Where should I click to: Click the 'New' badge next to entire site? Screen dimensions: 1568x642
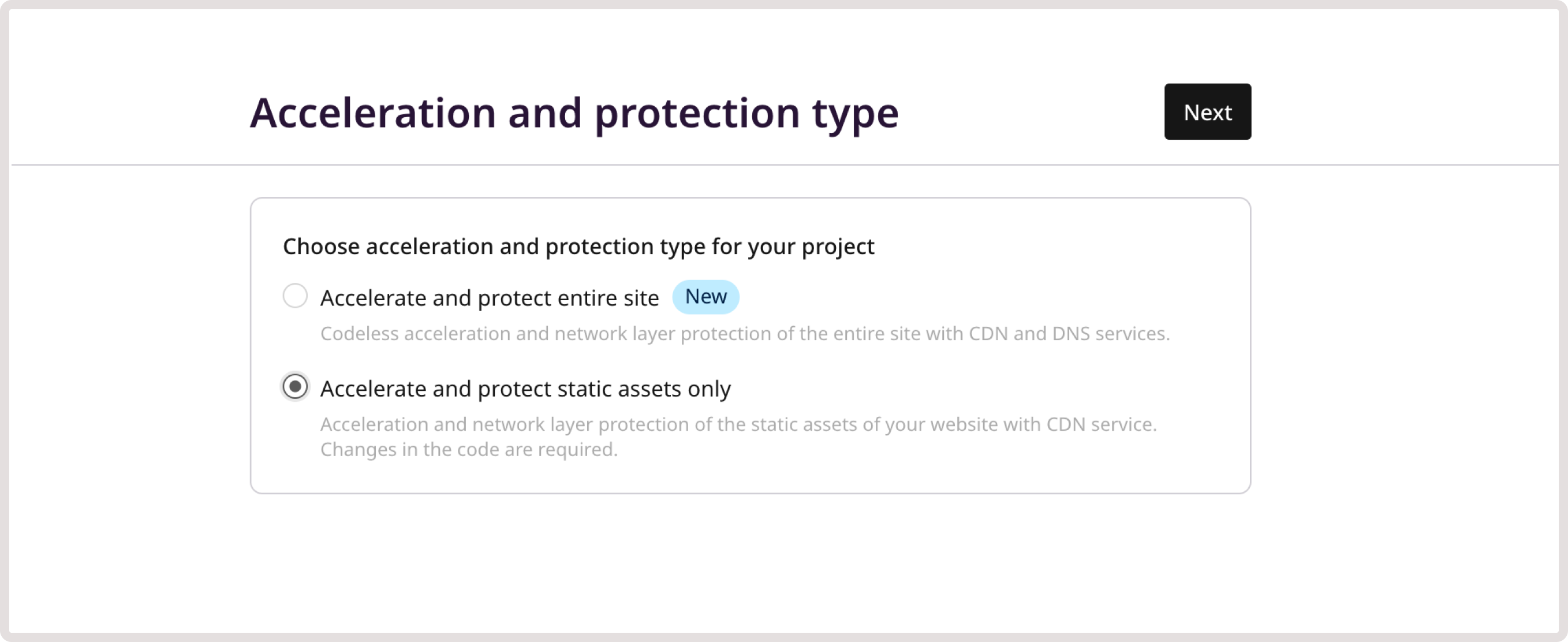tap(705, 297)
